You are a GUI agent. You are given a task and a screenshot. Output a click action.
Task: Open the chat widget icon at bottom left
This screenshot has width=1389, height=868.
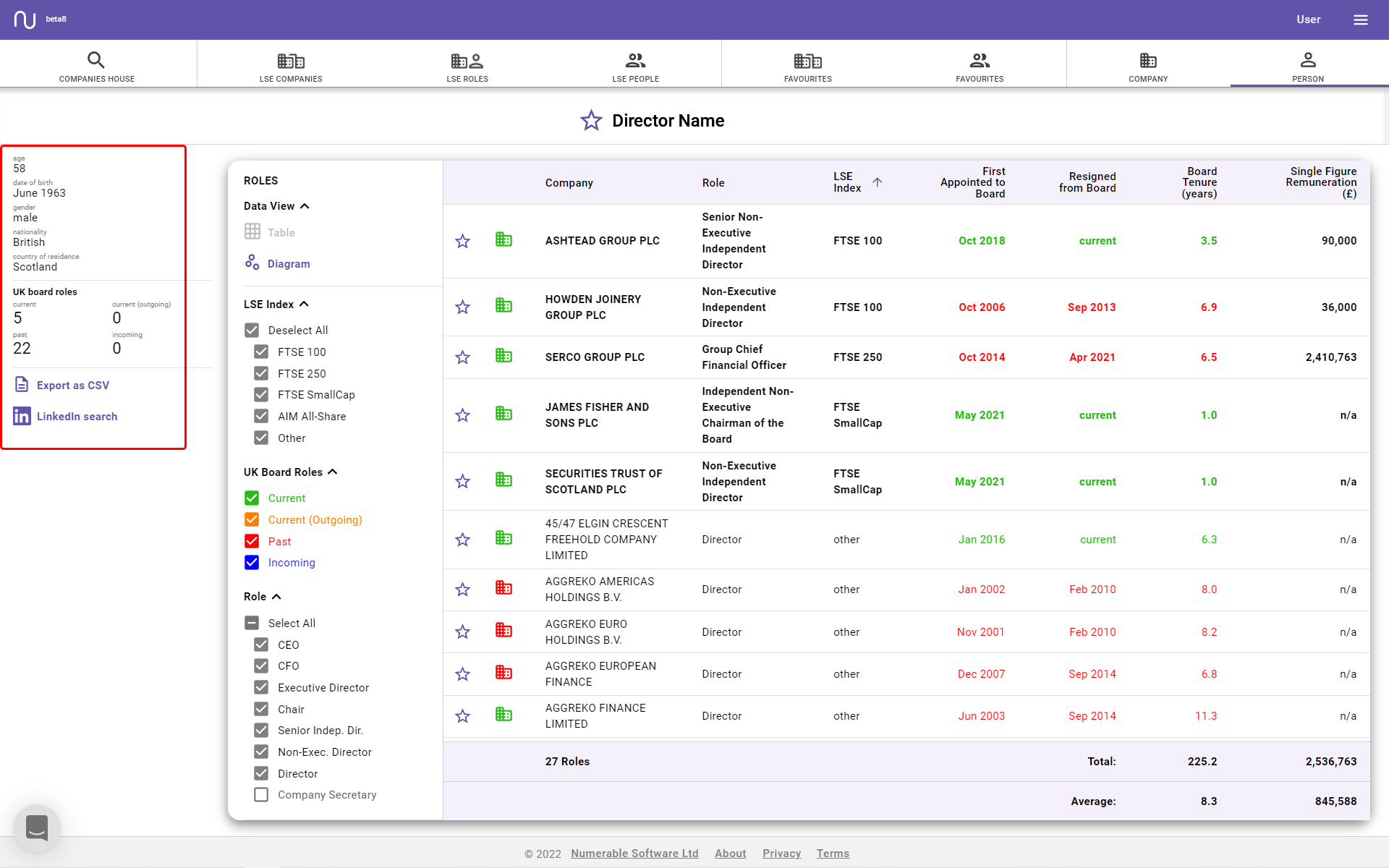coord(37,827)
